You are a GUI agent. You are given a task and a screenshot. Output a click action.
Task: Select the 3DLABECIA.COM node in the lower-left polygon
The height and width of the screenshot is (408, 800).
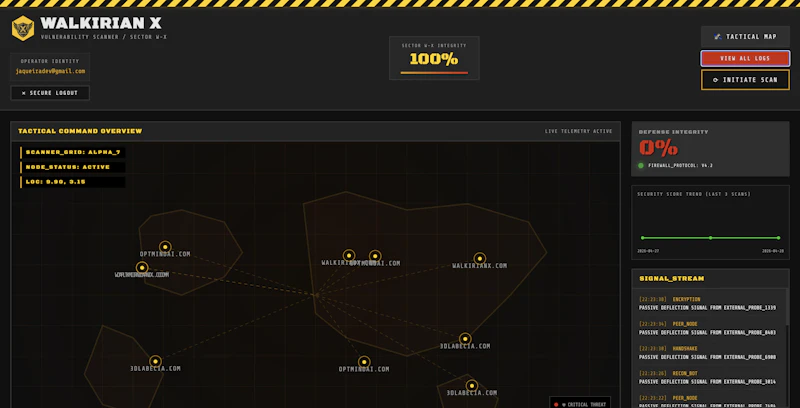point(155,362)
